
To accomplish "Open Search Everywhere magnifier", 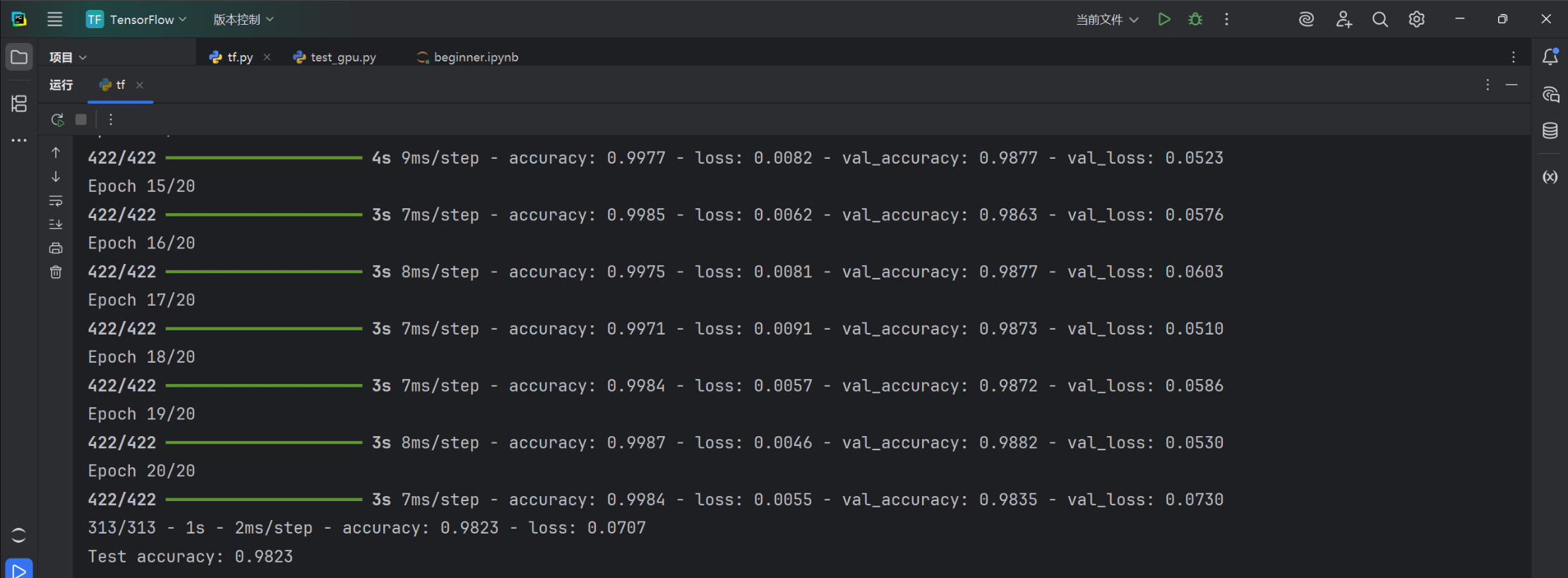I will 1380,20.
